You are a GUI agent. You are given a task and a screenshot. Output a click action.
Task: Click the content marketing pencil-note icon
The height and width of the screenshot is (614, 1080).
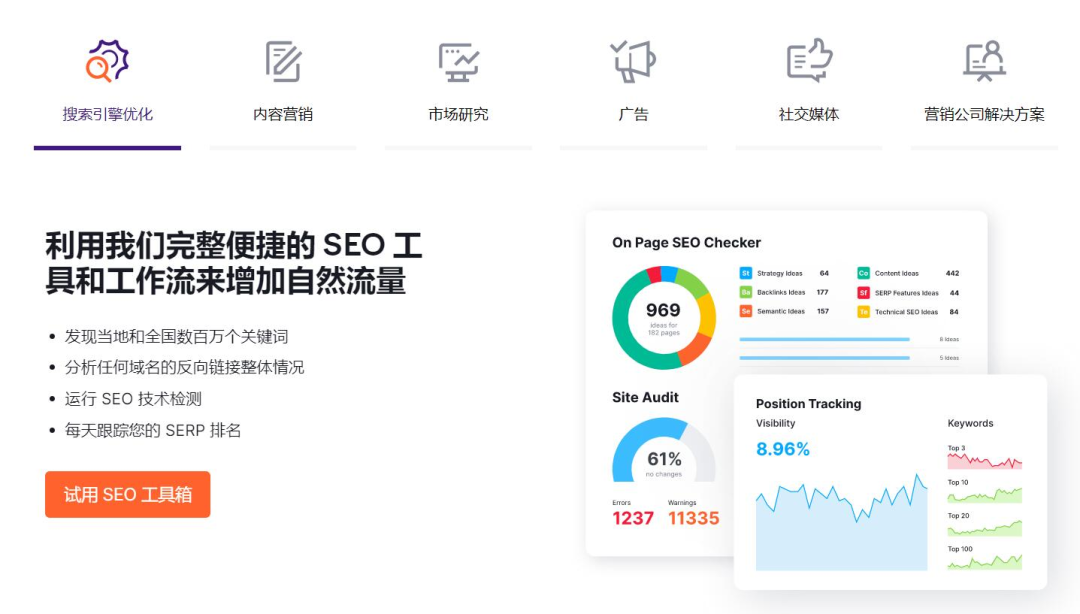pos(283,61)
